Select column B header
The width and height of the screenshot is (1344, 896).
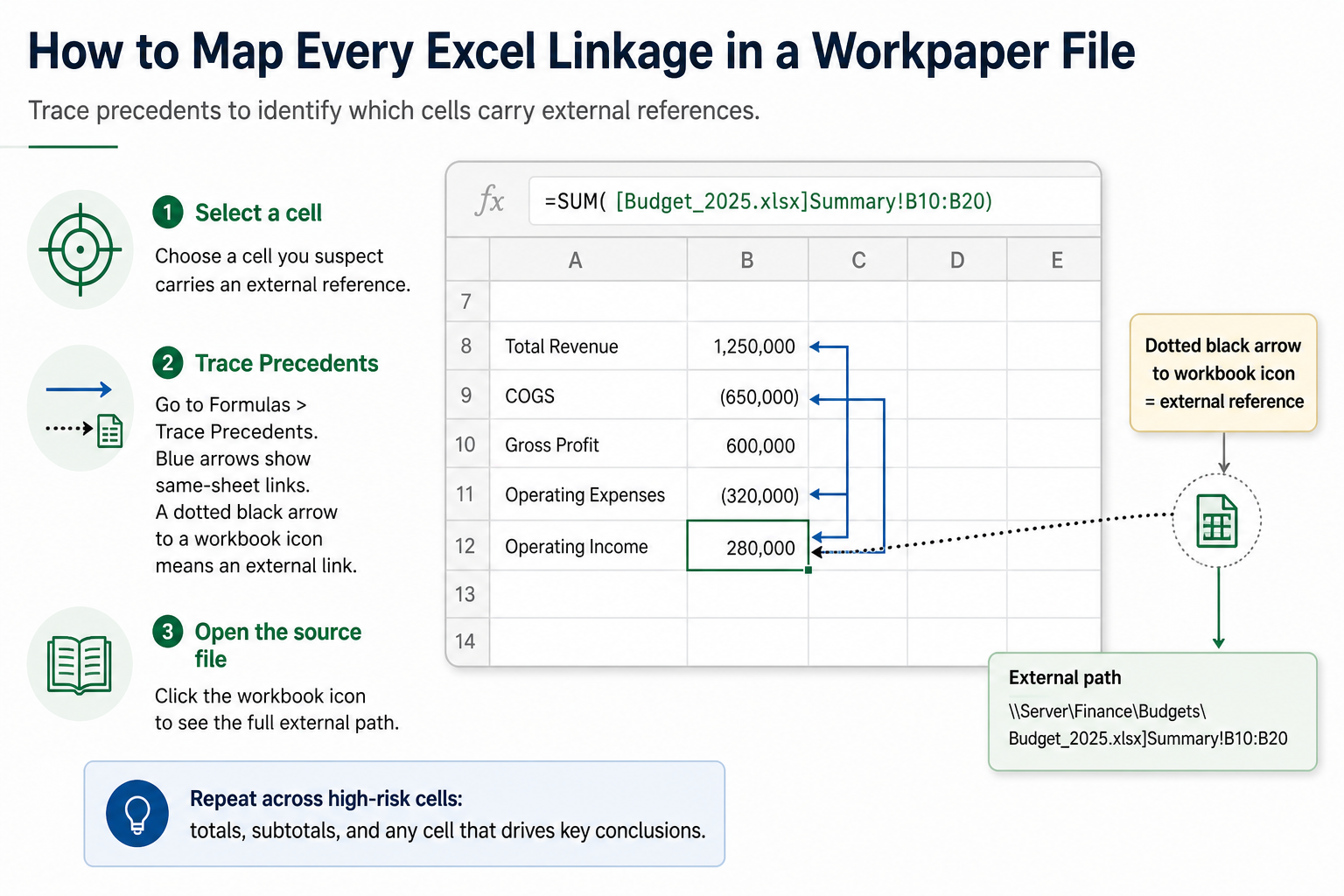click(x=747, y=260)
